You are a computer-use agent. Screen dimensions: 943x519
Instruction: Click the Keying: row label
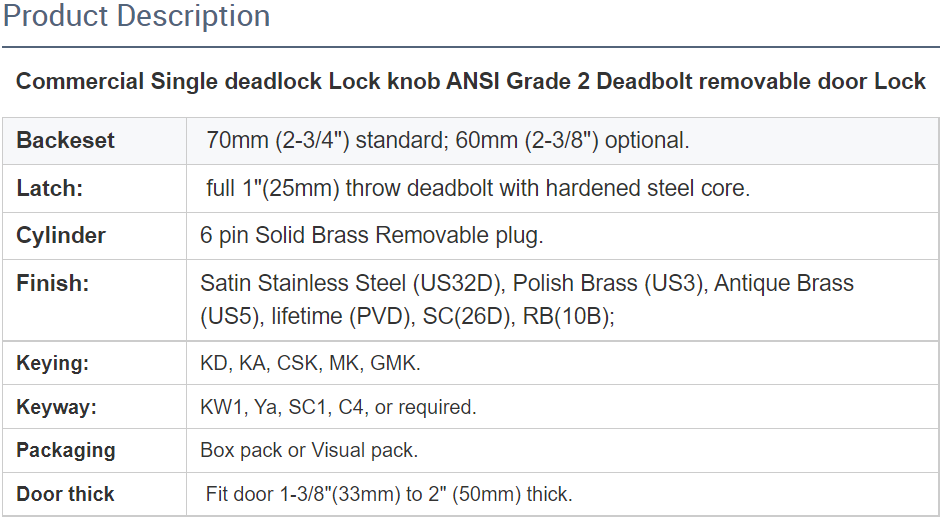coord(53,364)
